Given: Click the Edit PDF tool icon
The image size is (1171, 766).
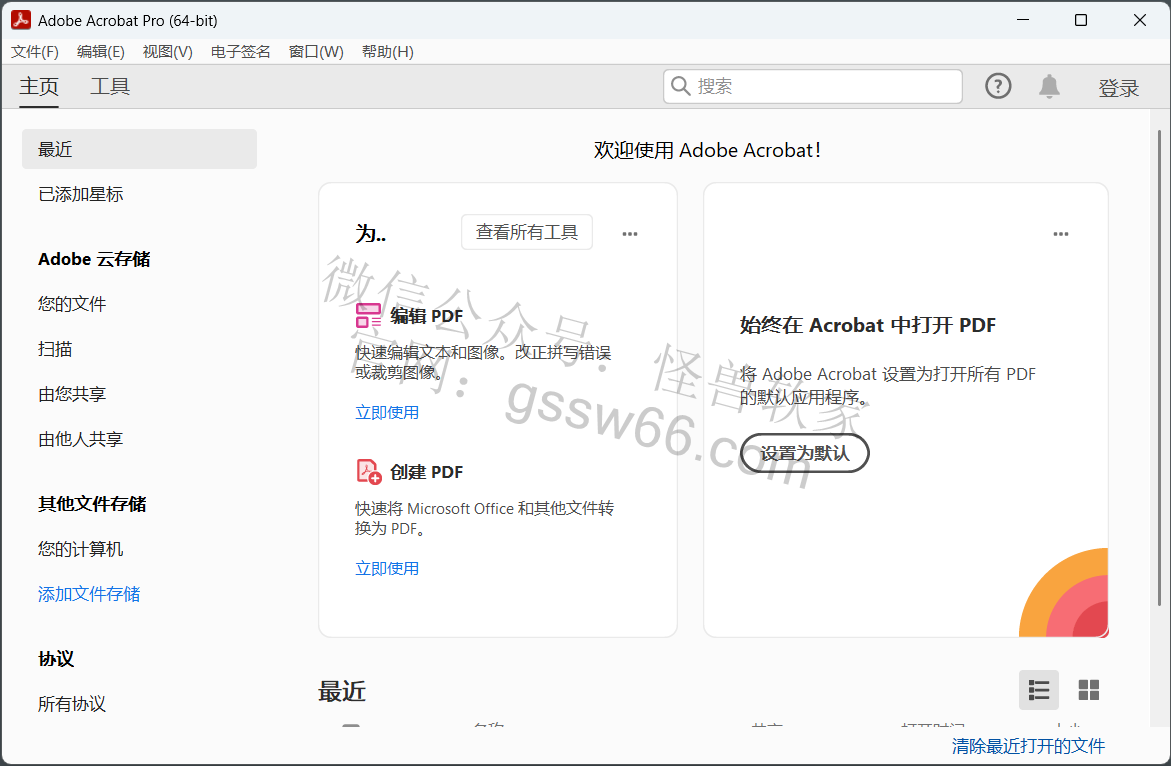Looking at the screenshot, I should coord(368,316).
